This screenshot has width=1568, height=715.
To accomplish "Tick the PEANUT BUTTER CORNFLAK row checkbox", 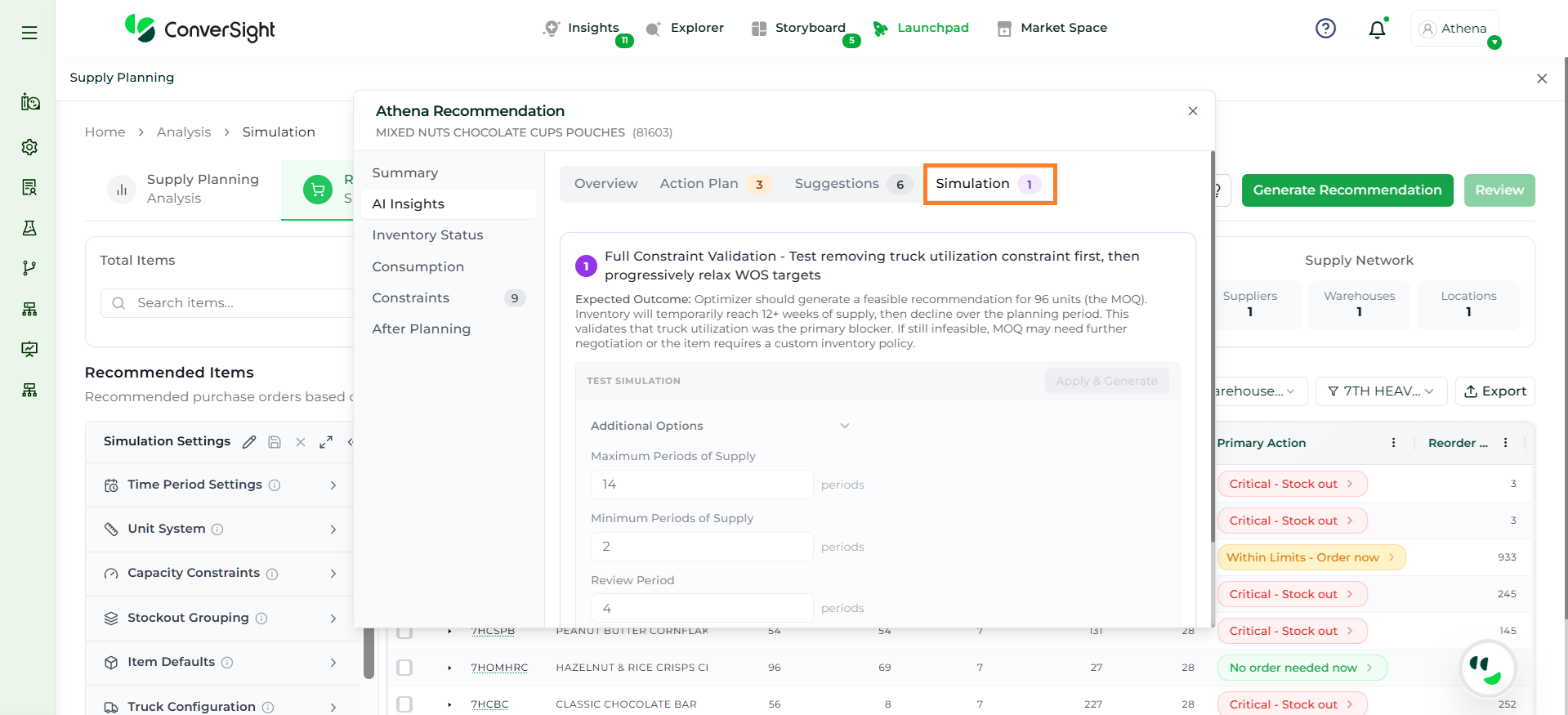I will pyautogui.click(x=404, y=632).
